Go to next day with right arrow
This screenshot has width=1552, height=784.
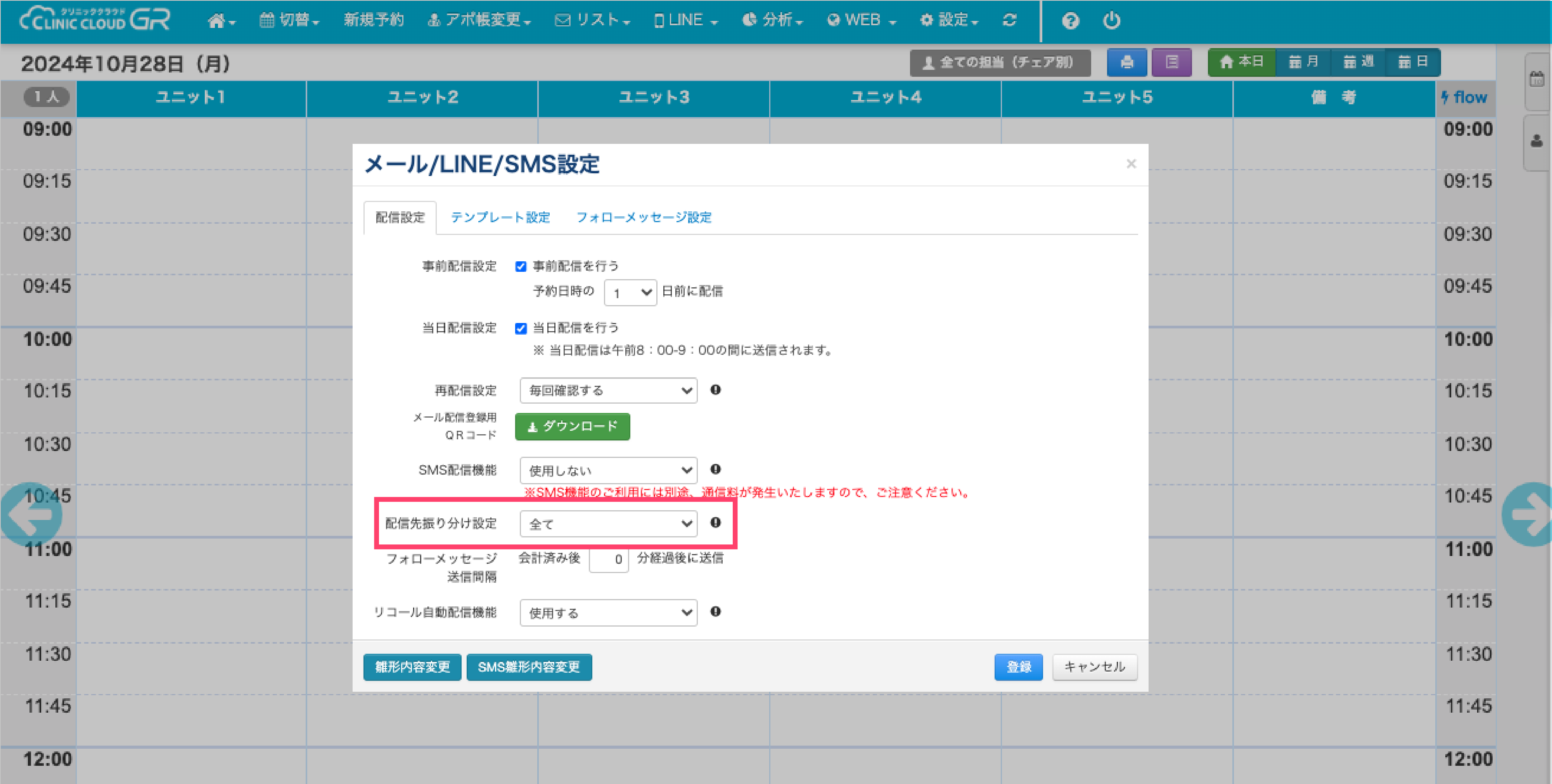[x=1528, y=514]
